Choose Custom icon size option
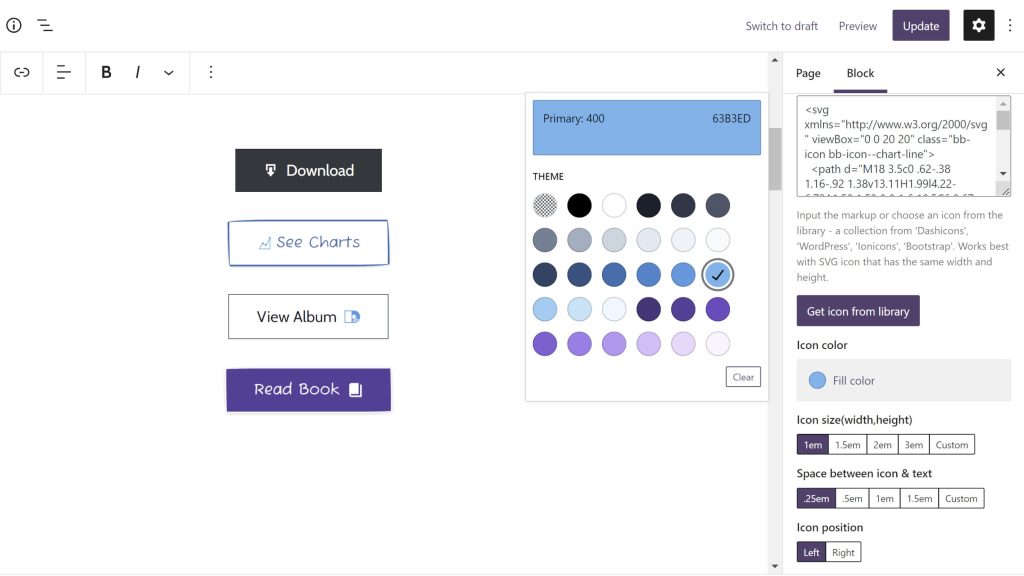 pos(951,444)
